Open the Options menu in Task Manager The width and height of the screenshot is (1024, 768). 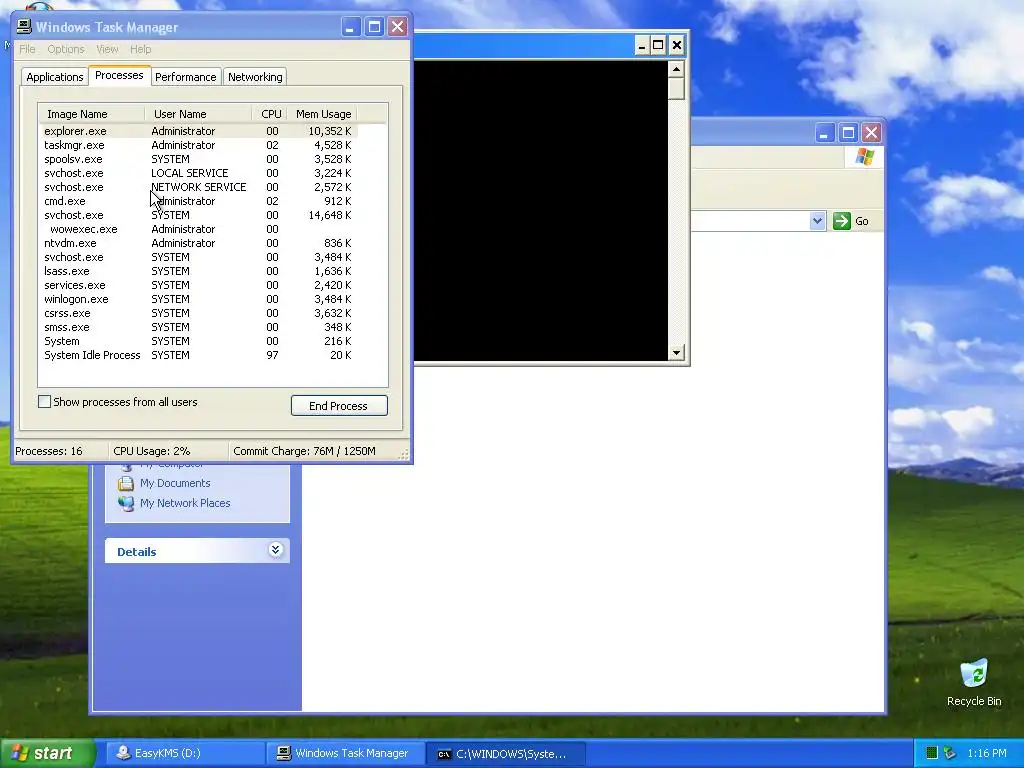[66, 49]
